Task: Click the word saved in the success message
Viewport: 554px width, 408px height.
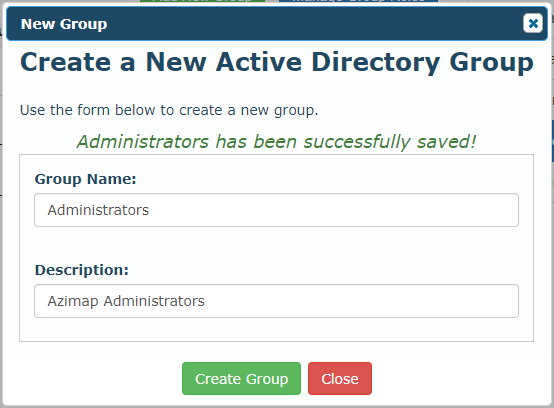Action: [x=446, y=142]
